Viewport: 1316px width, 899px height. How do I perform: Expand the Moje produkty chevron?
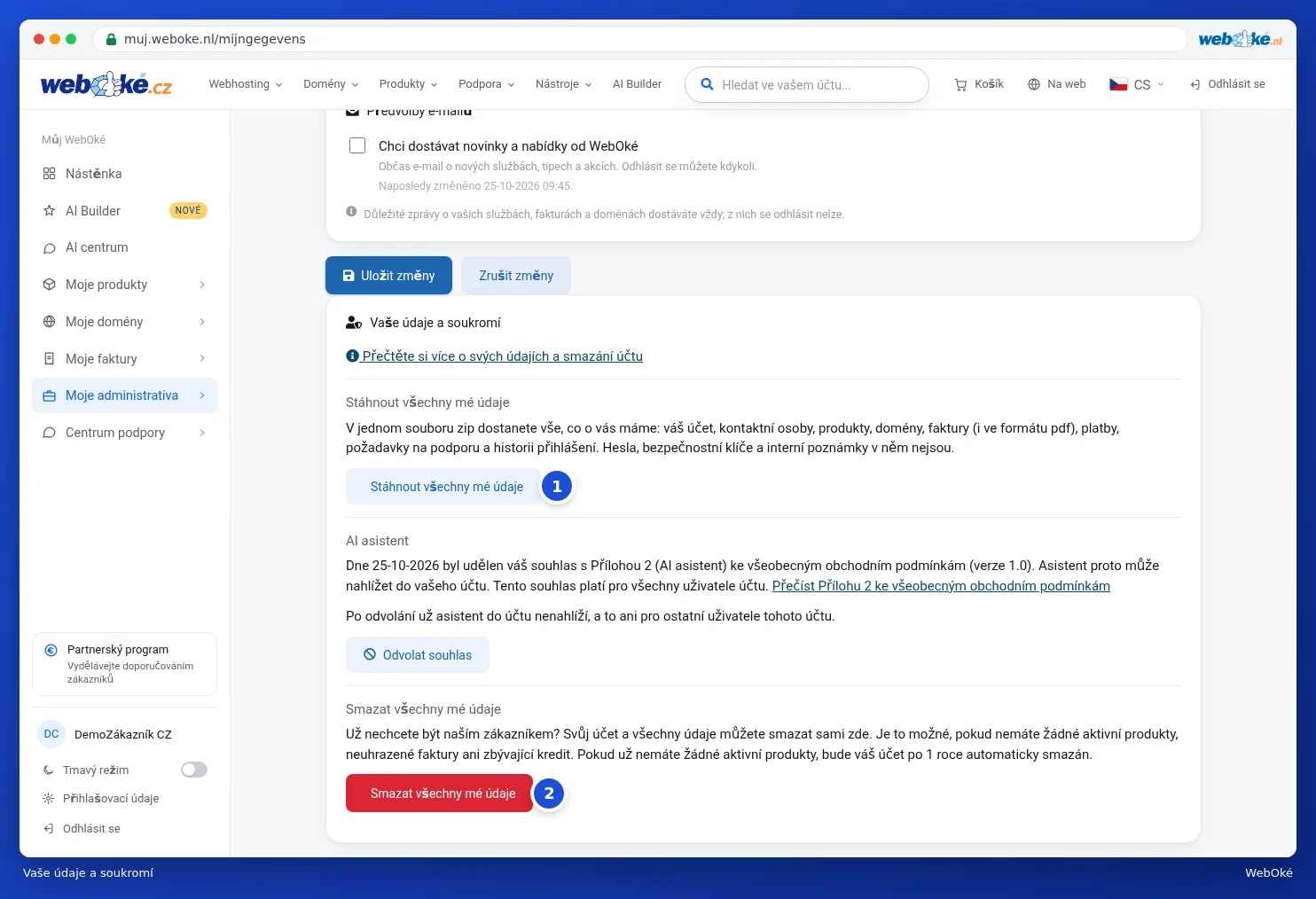pos(202,285)
